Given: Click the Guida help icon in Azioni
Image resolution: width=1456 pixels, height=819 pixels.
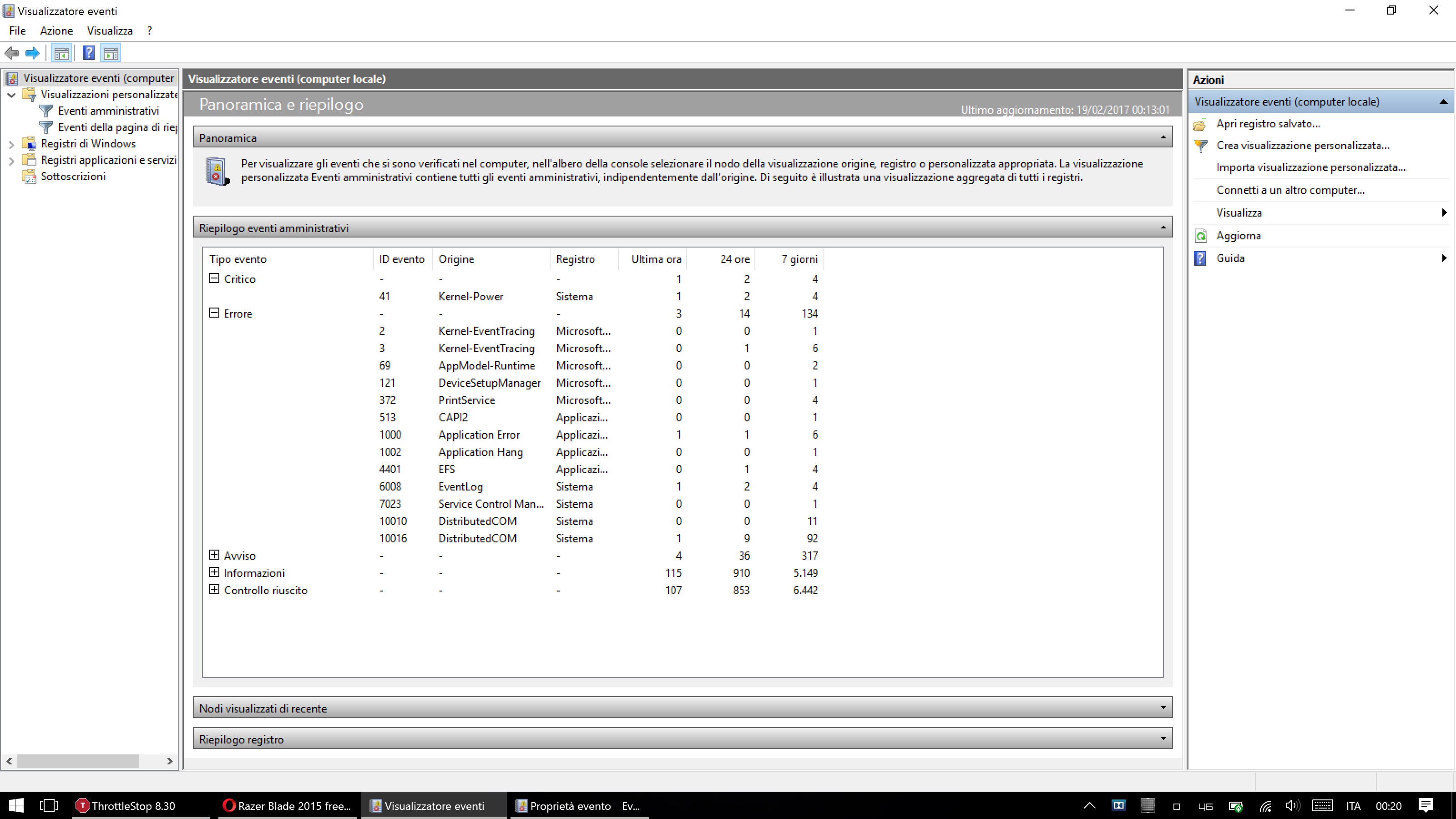Looking at the screenshot, I should [x=1200, y=258].
